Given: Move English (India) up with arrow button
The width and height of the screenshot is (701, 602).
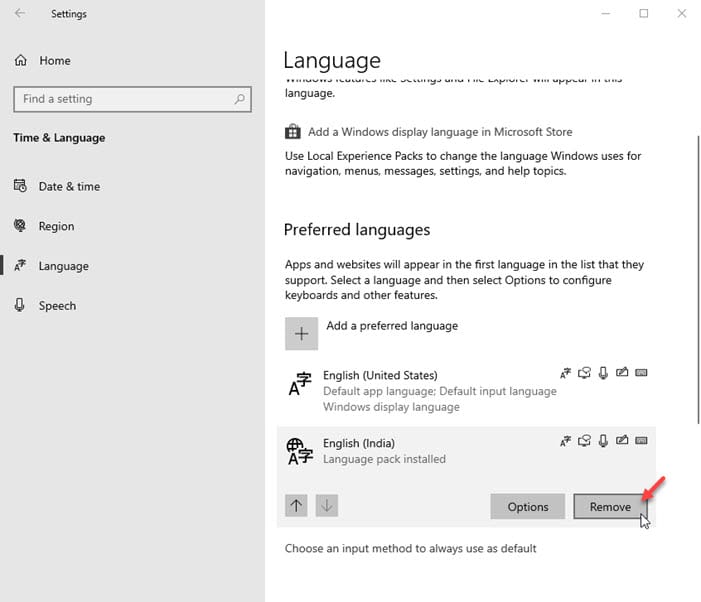Looking at the screenshot, I should tap(296, 505).
